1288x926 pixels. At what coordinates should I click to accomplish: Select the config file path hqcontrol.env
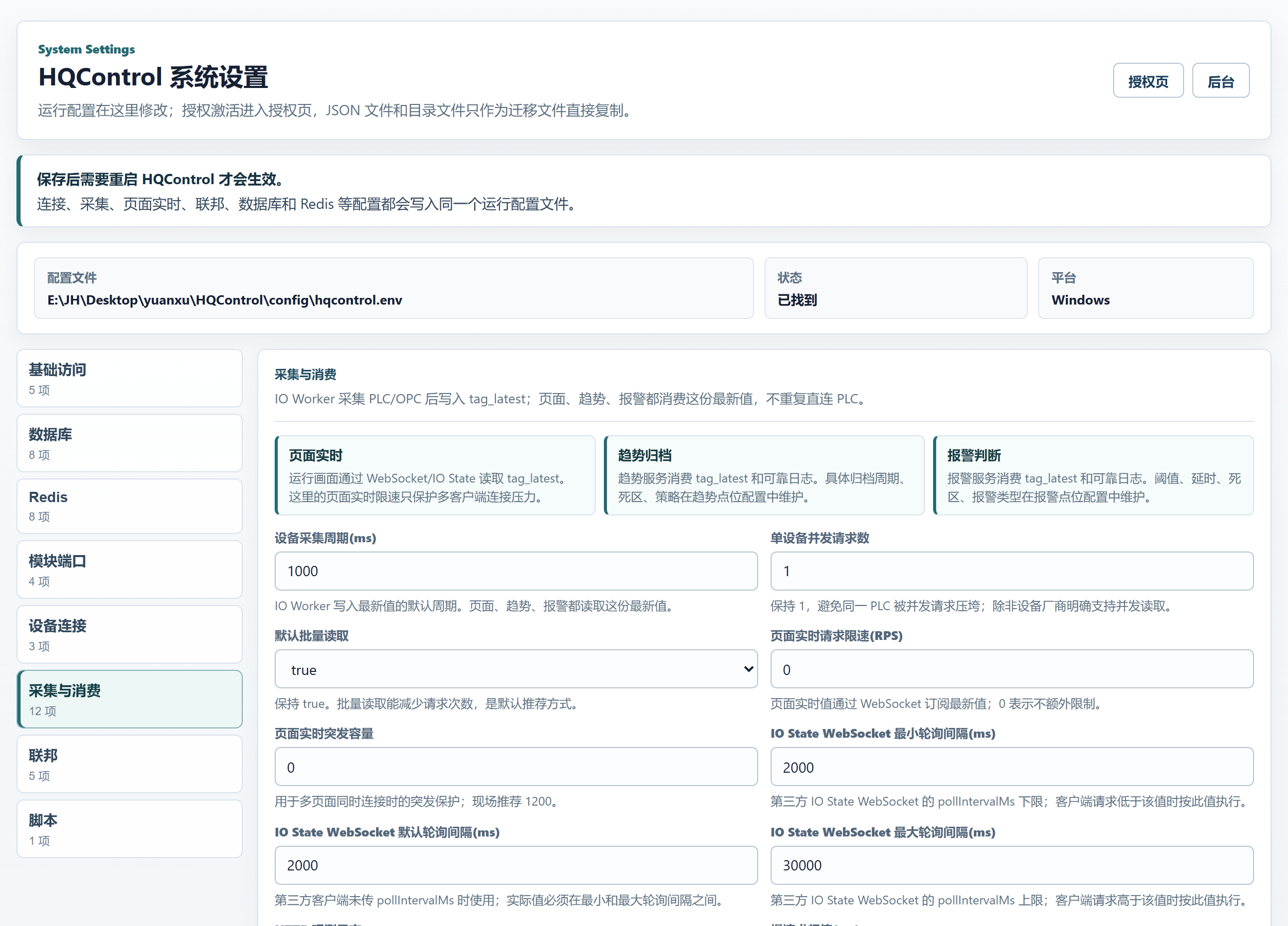pos(224,300)
